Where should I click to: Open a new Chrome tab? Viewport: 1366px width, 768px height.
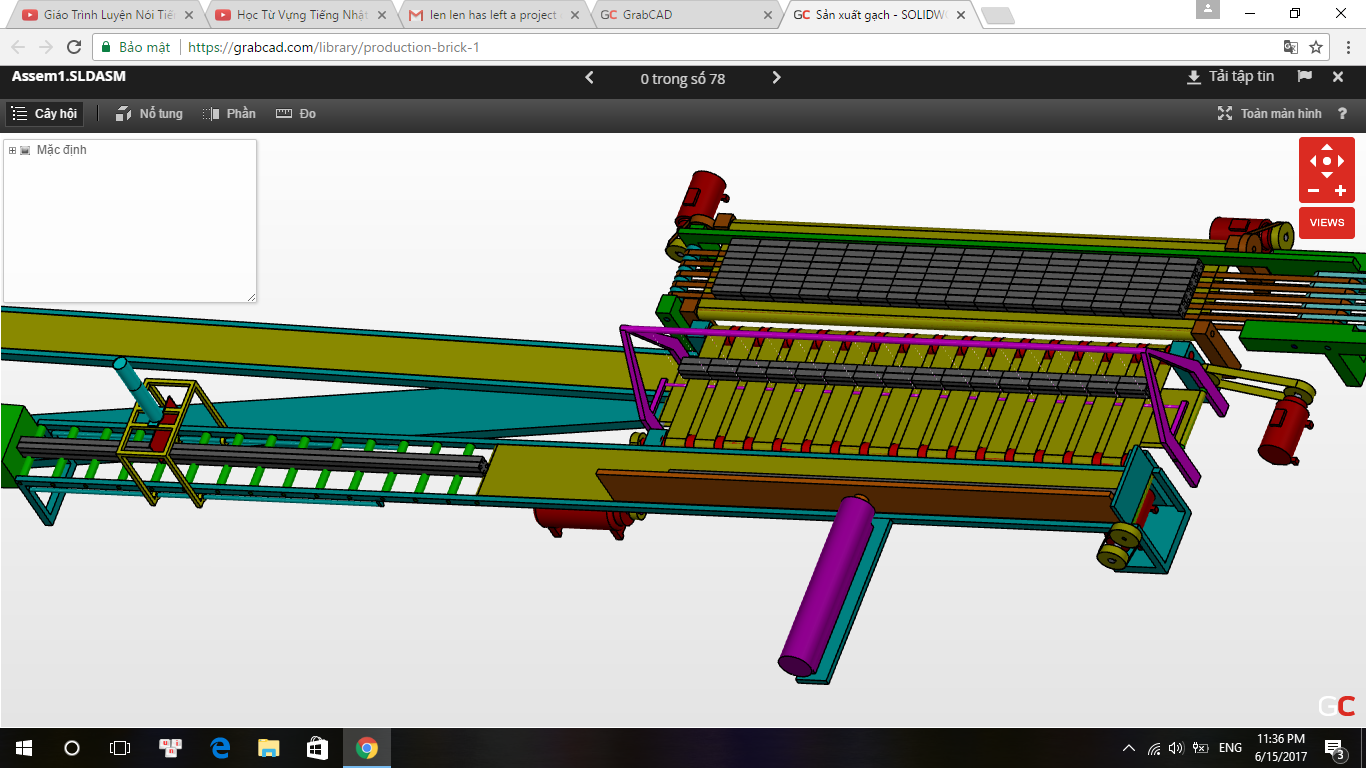point(997,15)
